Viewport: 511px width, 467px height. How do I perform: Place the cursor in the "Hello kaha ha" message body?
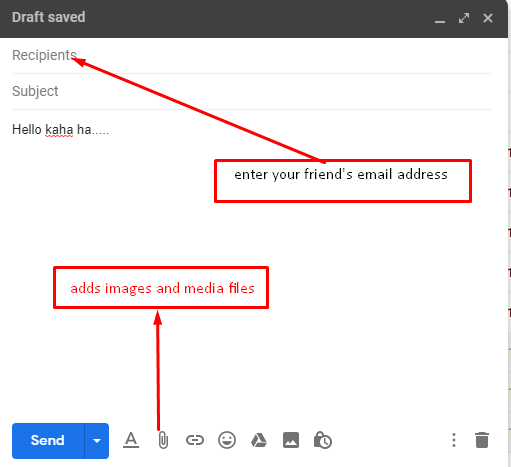click(x=60, y=129)
